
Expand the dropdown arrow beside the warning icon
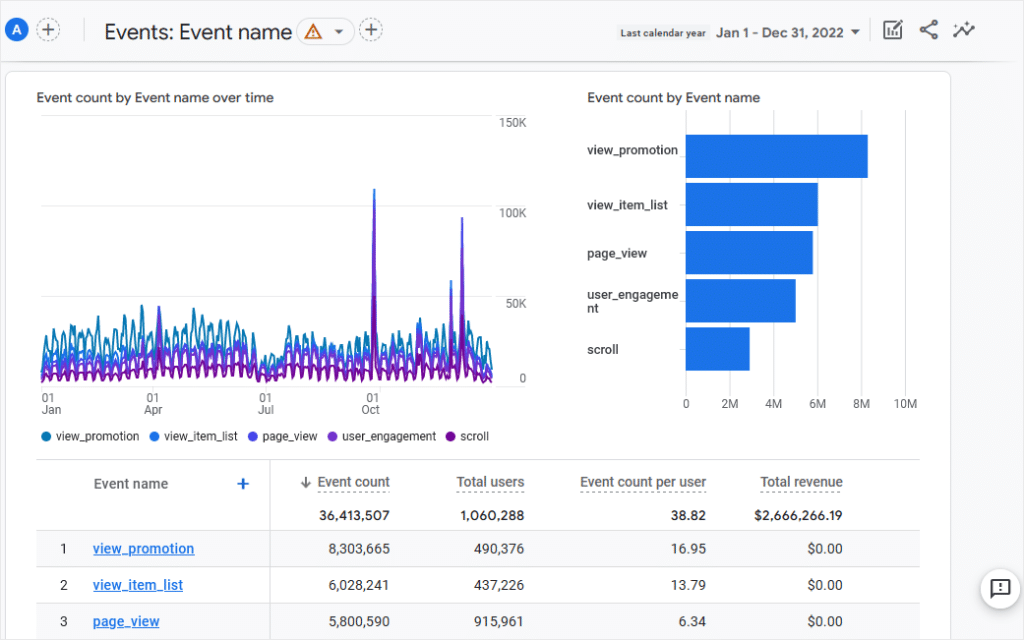(338, 31)
